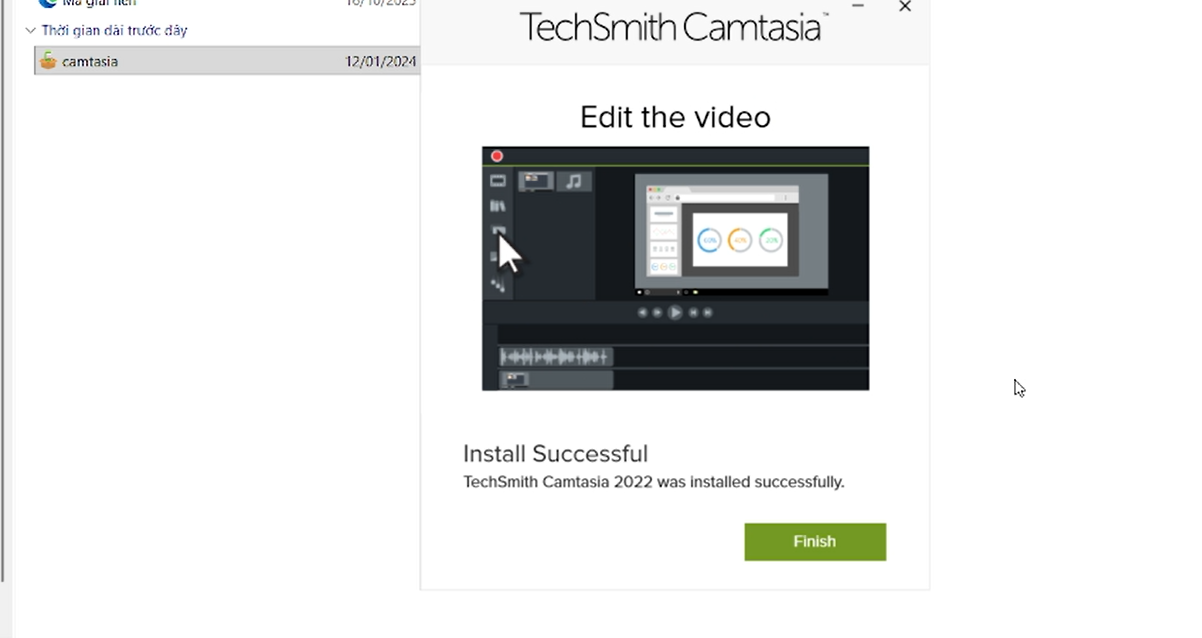Click the library books icon in illustration sidebar
Image resolution: width=1202 pixels, height=638 pixels.
pos(498,206)
